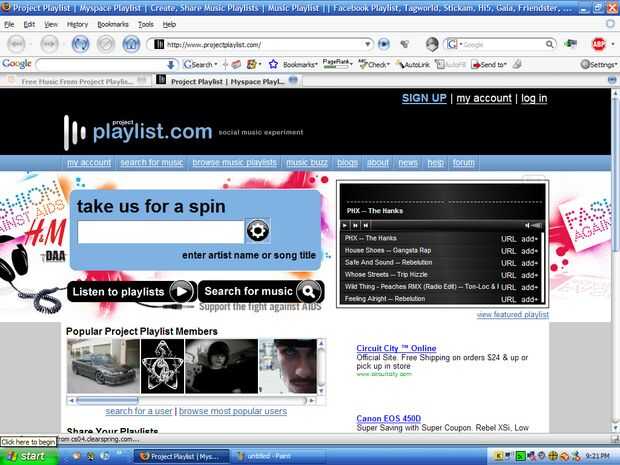This screenshot has height=465, width=620.
Task: Open search engine selector dropdown
Action: pos(454,44)
